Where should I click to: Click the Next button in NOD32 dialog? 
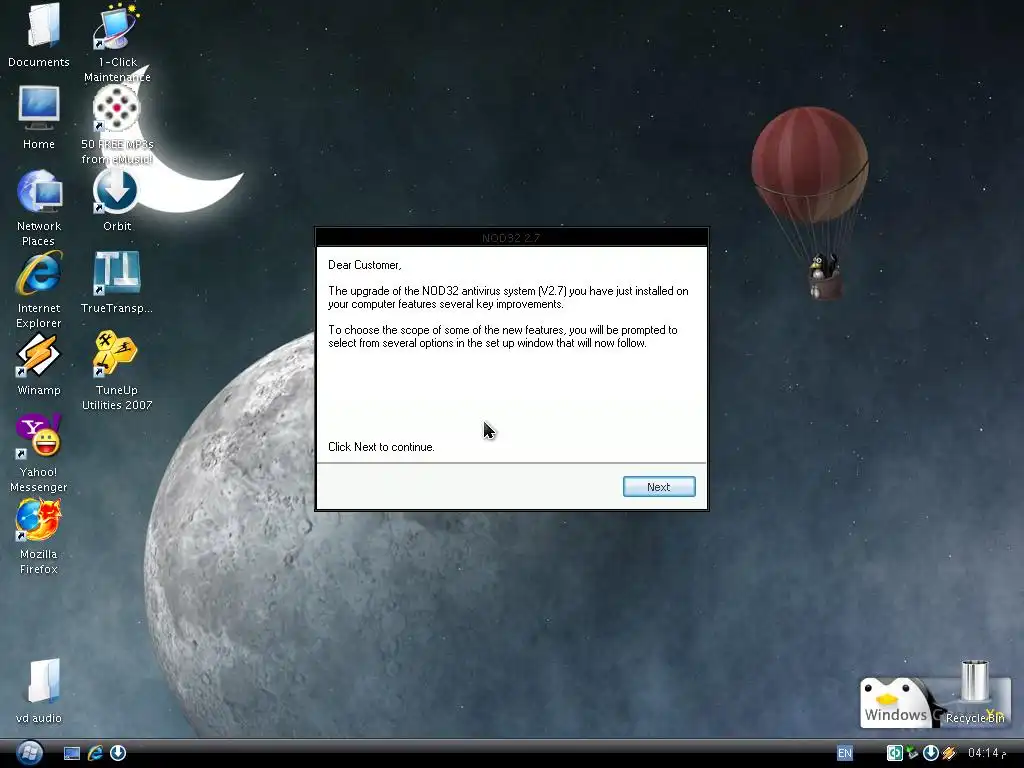[659, 487]
